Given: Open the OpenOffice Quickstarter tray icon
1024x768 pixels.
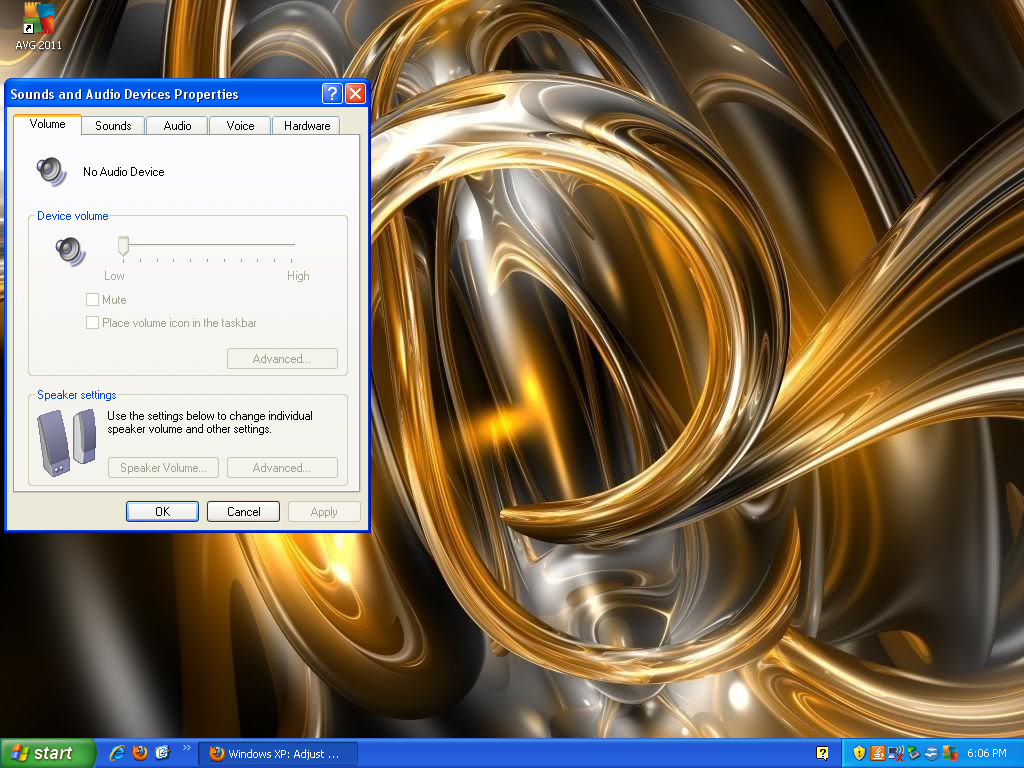Looking at the screenshot, I should coord(931,754).
